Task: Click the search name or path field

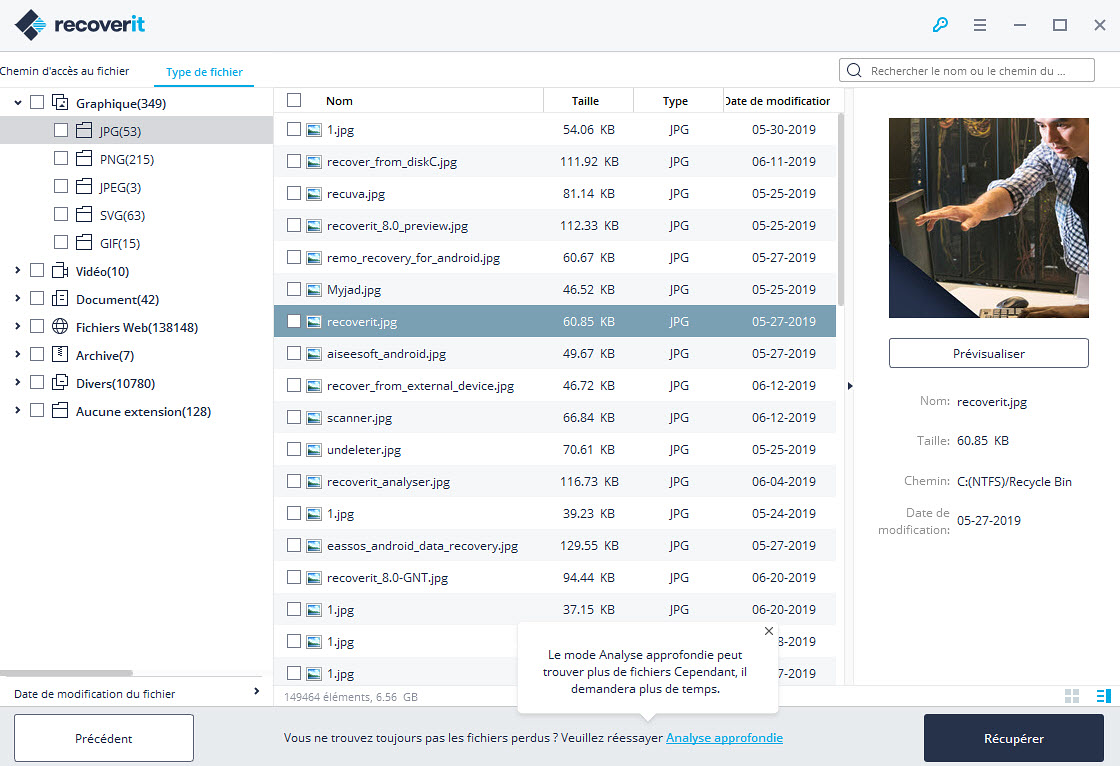Action: pos(966,70)
